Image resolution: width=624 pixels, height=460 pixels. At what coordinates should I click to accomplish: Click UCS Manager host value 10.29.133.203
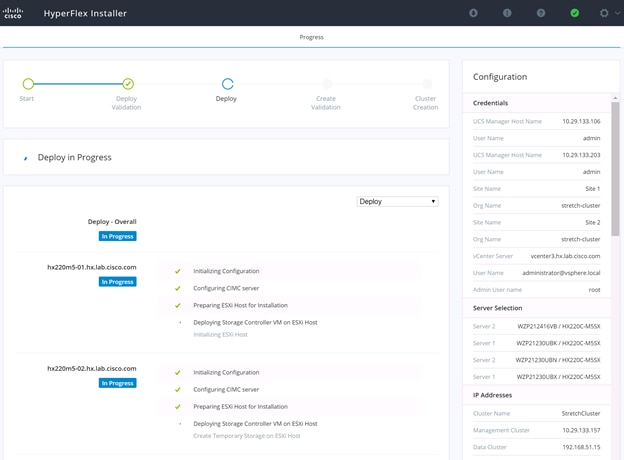click(581, 155)
